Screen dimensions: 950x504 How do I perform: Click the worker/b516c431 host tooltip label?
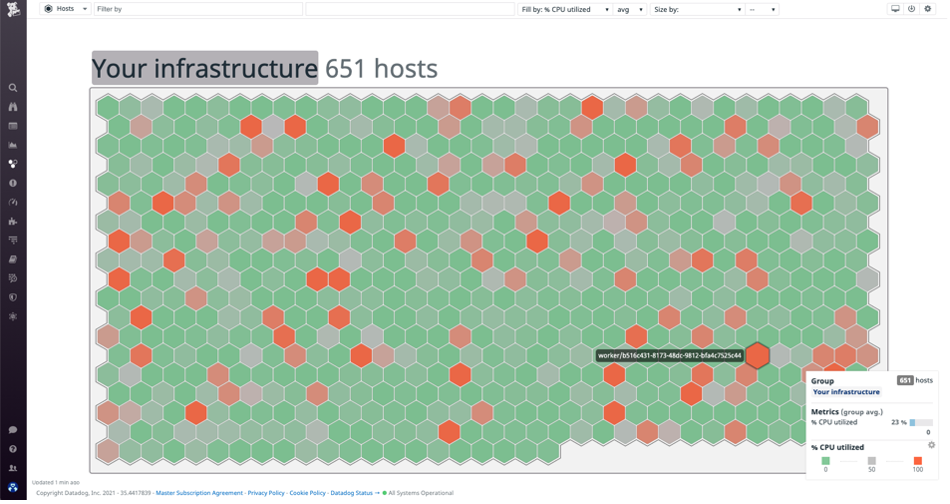[669, 356]
